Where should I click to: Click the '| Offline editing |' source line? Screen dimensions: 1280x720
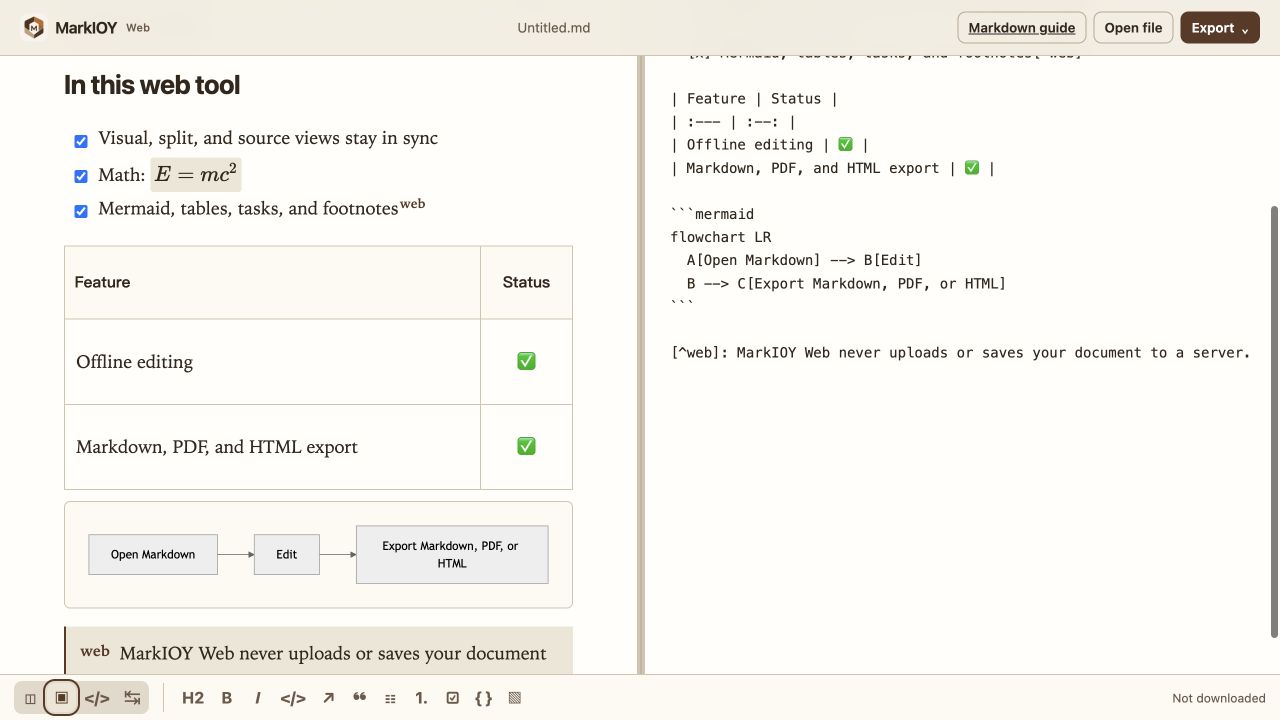coord(770,144)
